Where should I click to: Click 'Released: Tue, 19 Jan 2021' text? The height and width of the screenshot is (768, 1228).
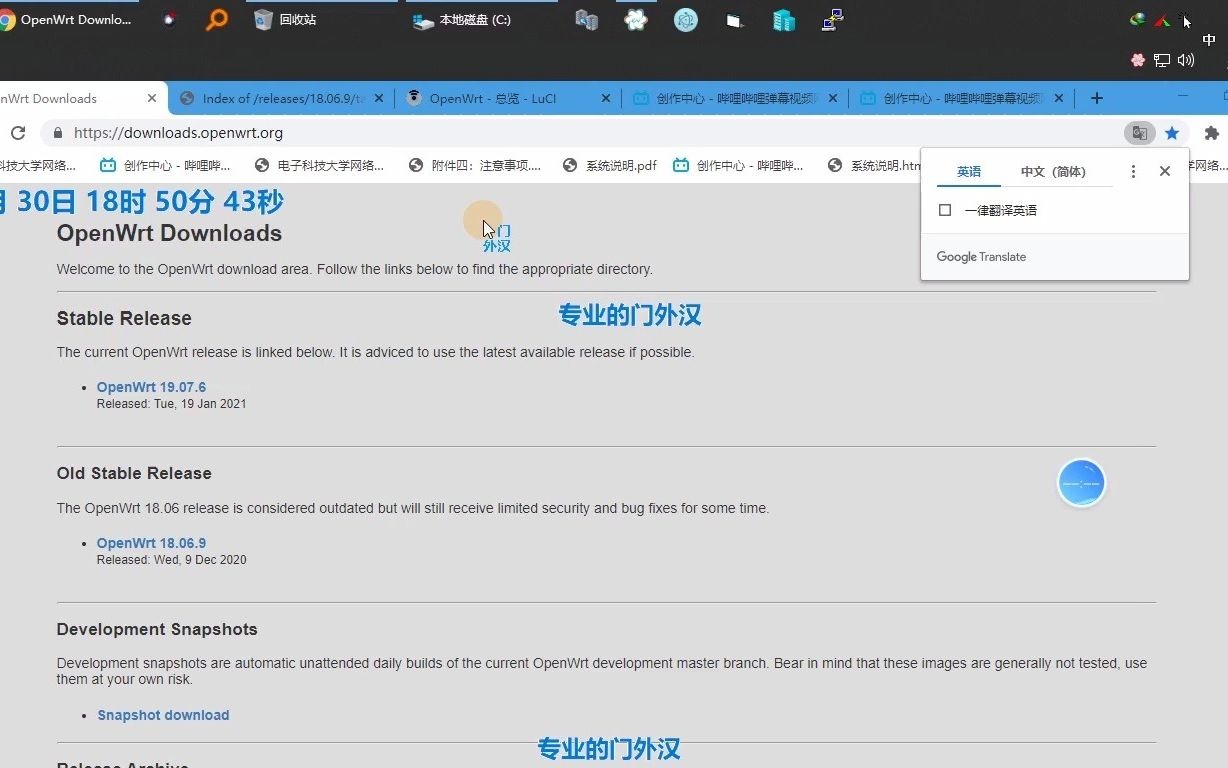tap(171, 404)
